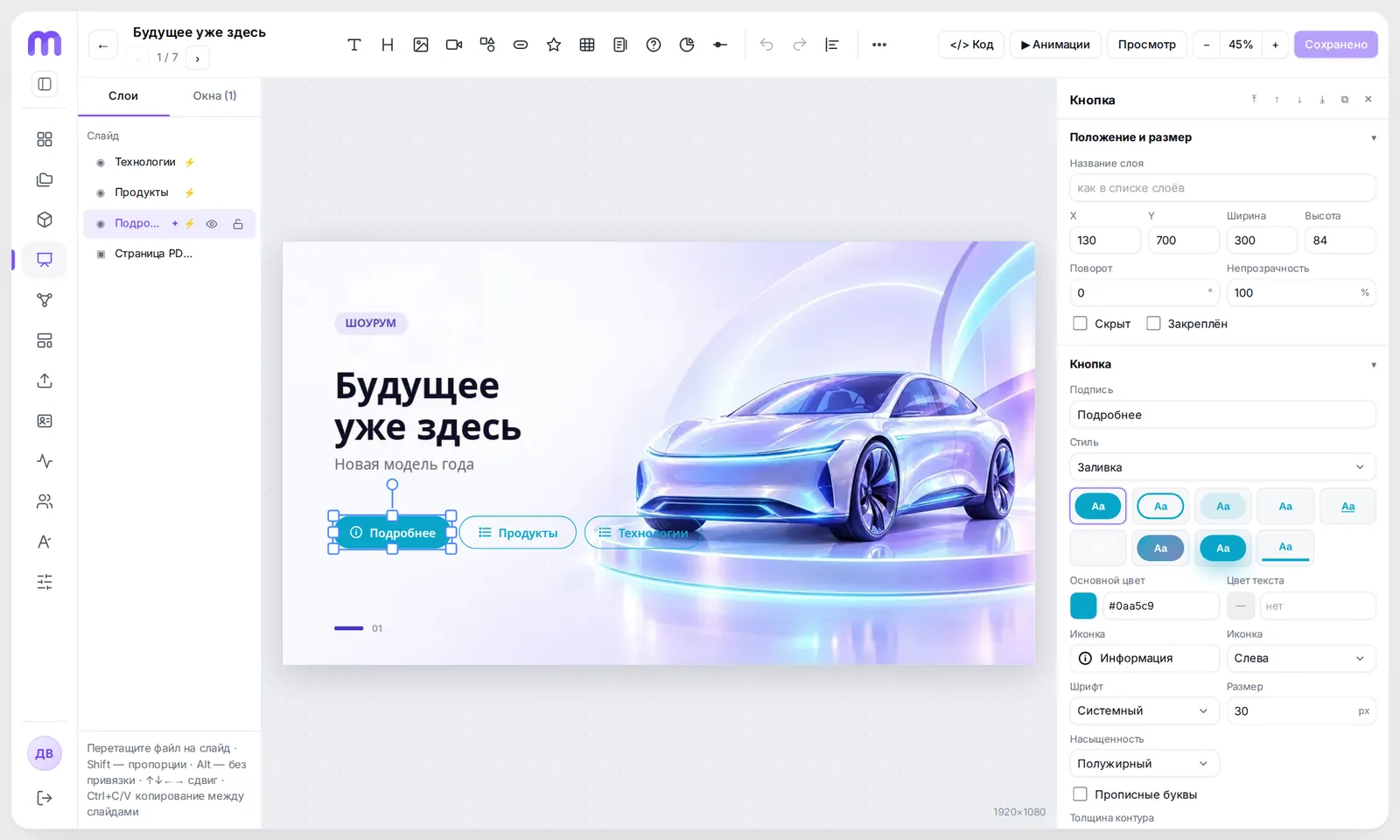Open the align objects tool

coord(832,45)
